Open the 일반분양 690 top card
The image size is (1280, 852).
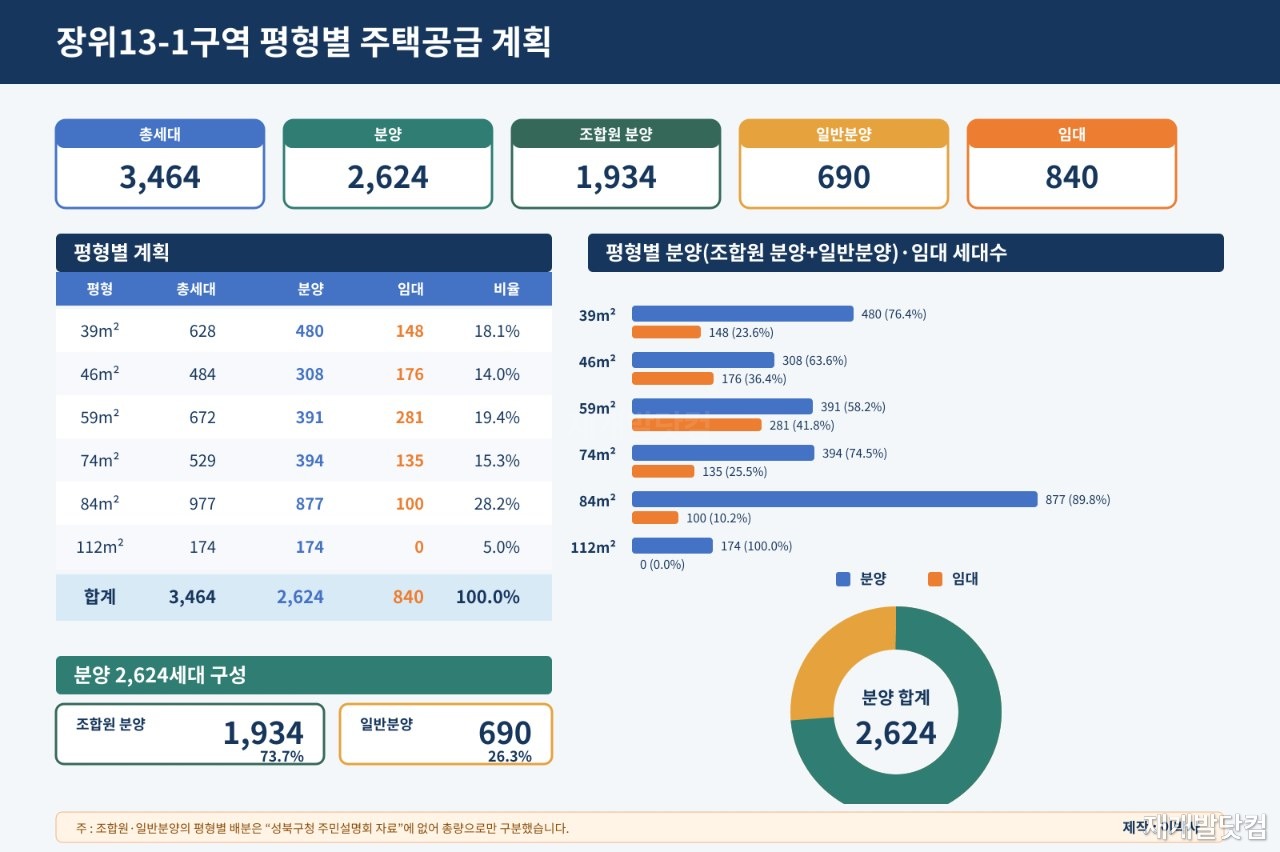[x=844, y=164]
